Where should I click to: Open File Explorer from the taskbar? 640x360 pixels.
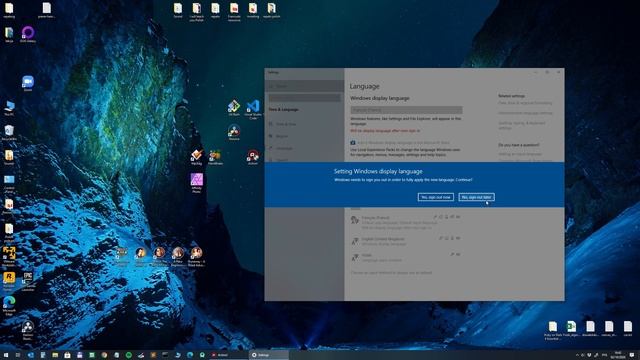point(55,355)
